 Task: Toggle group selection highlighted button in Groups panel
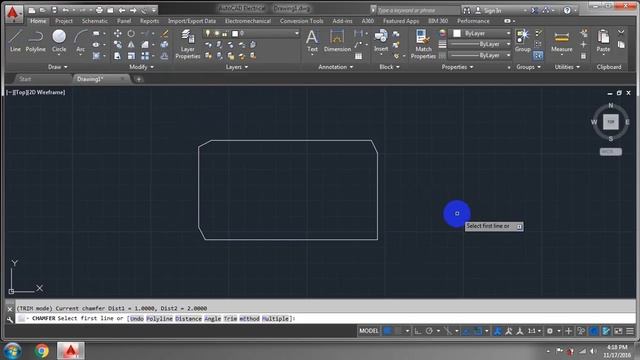point(538,56)
